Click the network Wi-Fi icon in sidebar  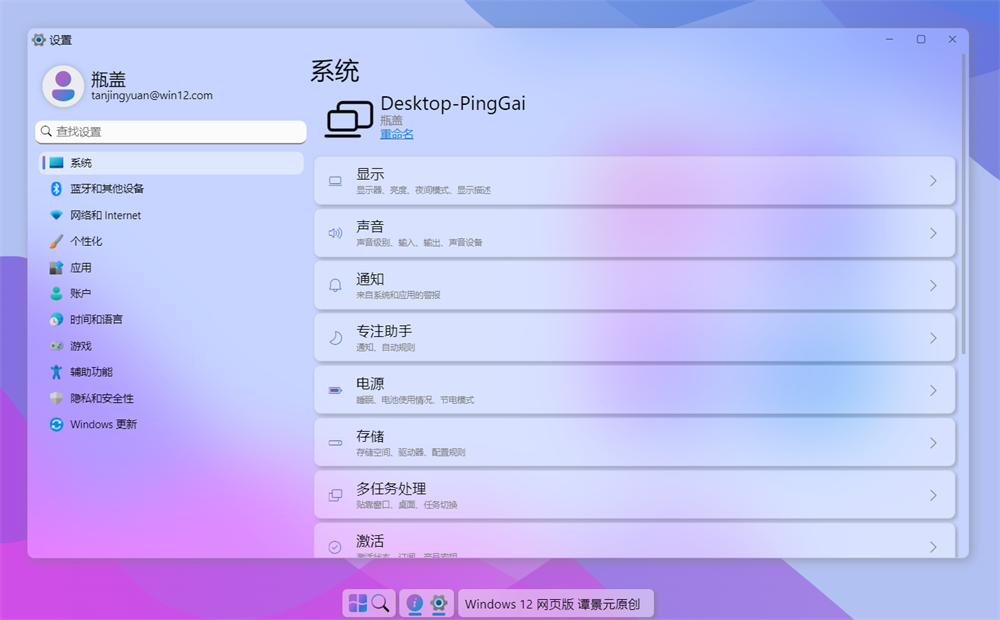[x=57, y=215]
